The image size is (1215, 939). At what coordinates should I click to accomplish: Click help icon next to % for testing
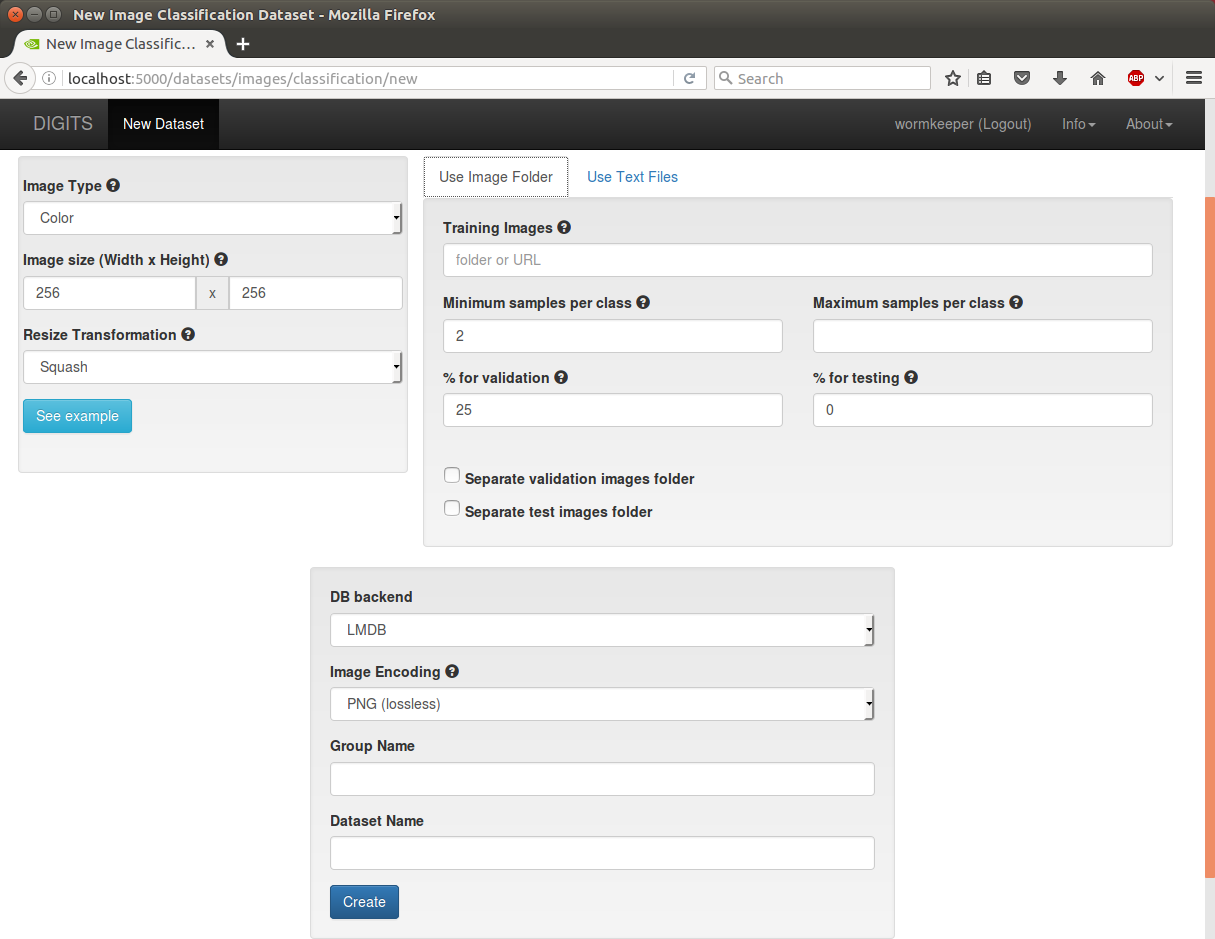point(911,377)
